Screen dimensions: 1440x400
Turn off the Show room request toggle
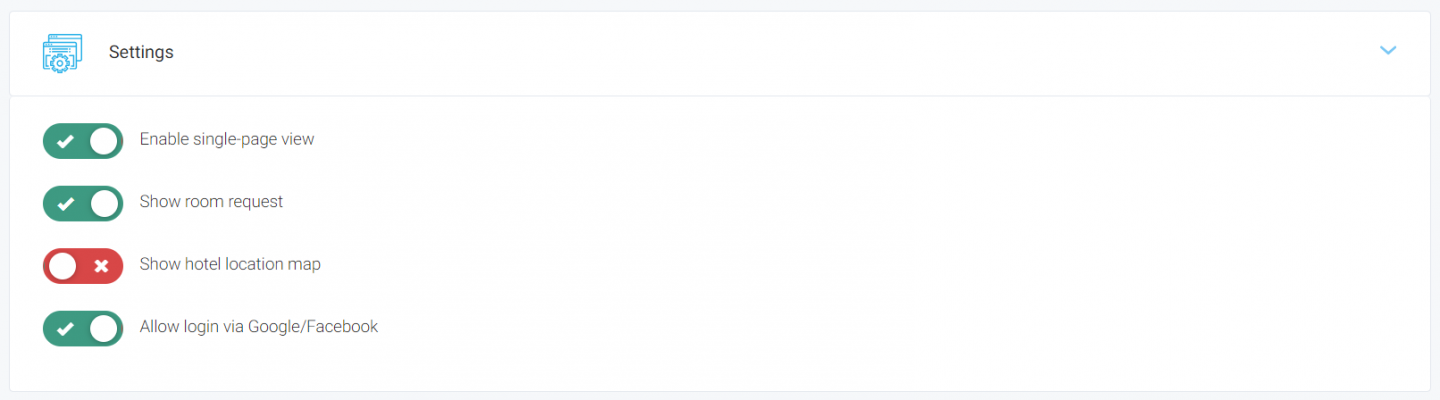pyautogui.click(x=83, y=203)
